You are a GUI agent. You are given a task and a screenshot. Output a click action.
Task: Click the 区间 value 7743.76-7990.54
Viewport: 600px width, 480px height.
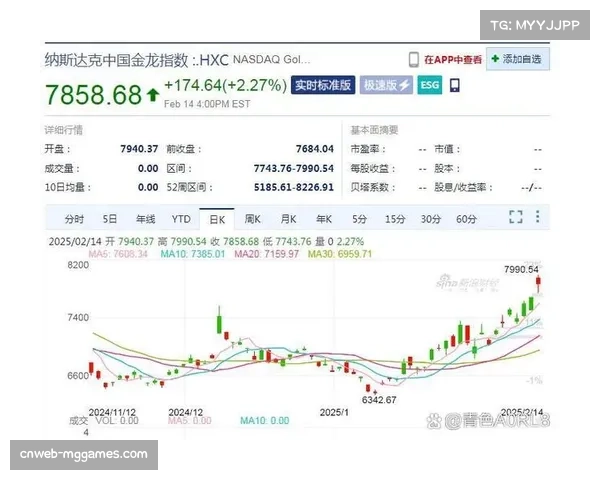click(x=293, y=168)
